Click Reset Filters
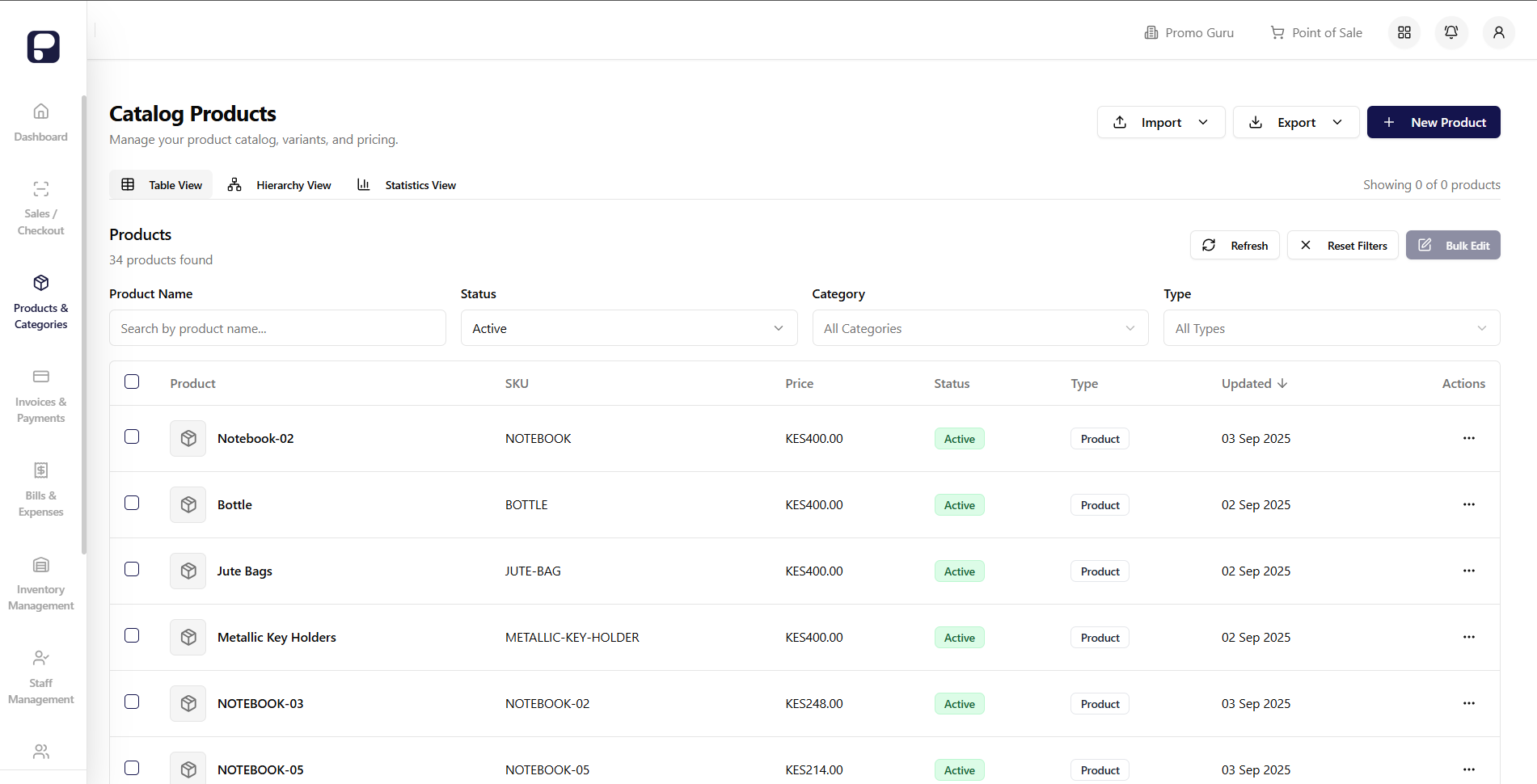Screen dimensions: 1537x784 click(1342, 245)
